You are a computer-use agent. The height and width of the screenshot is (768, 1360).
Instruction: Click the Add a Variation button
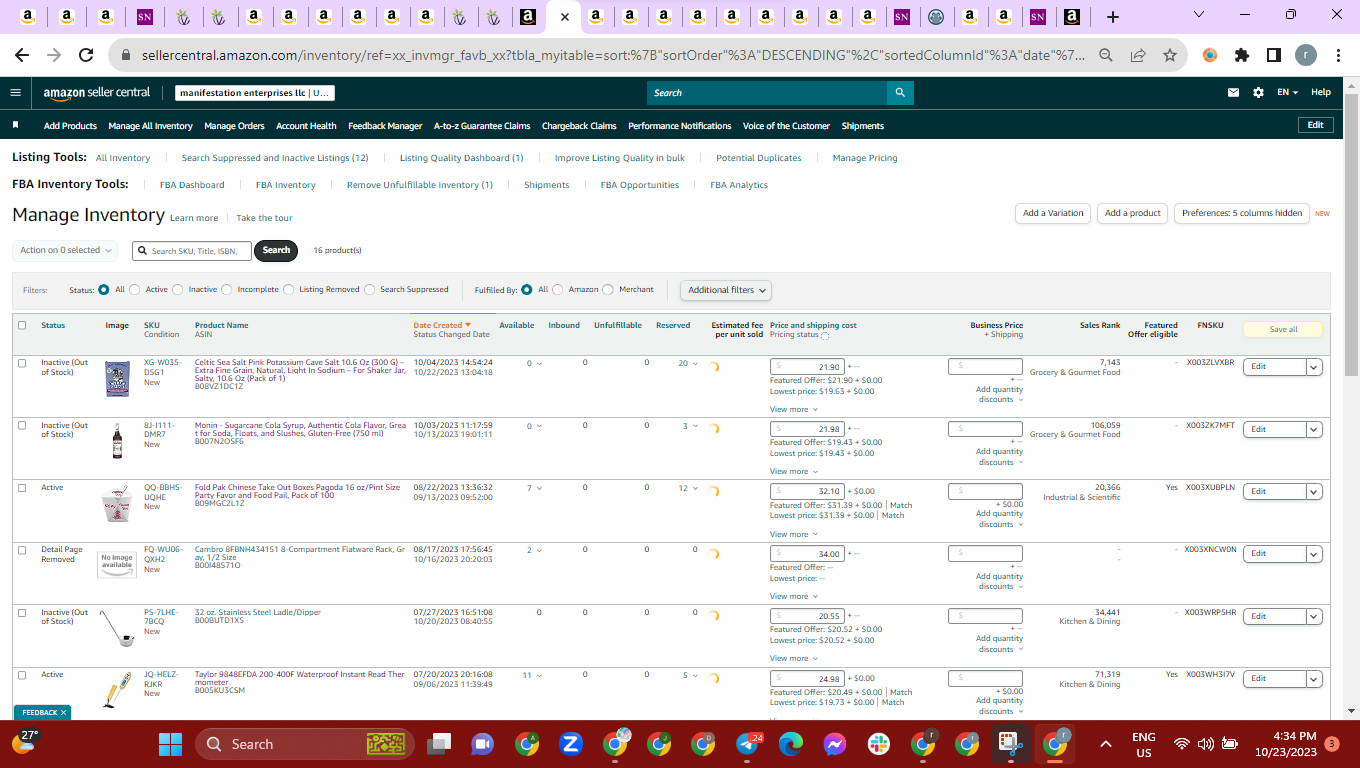coord(1053,213)
